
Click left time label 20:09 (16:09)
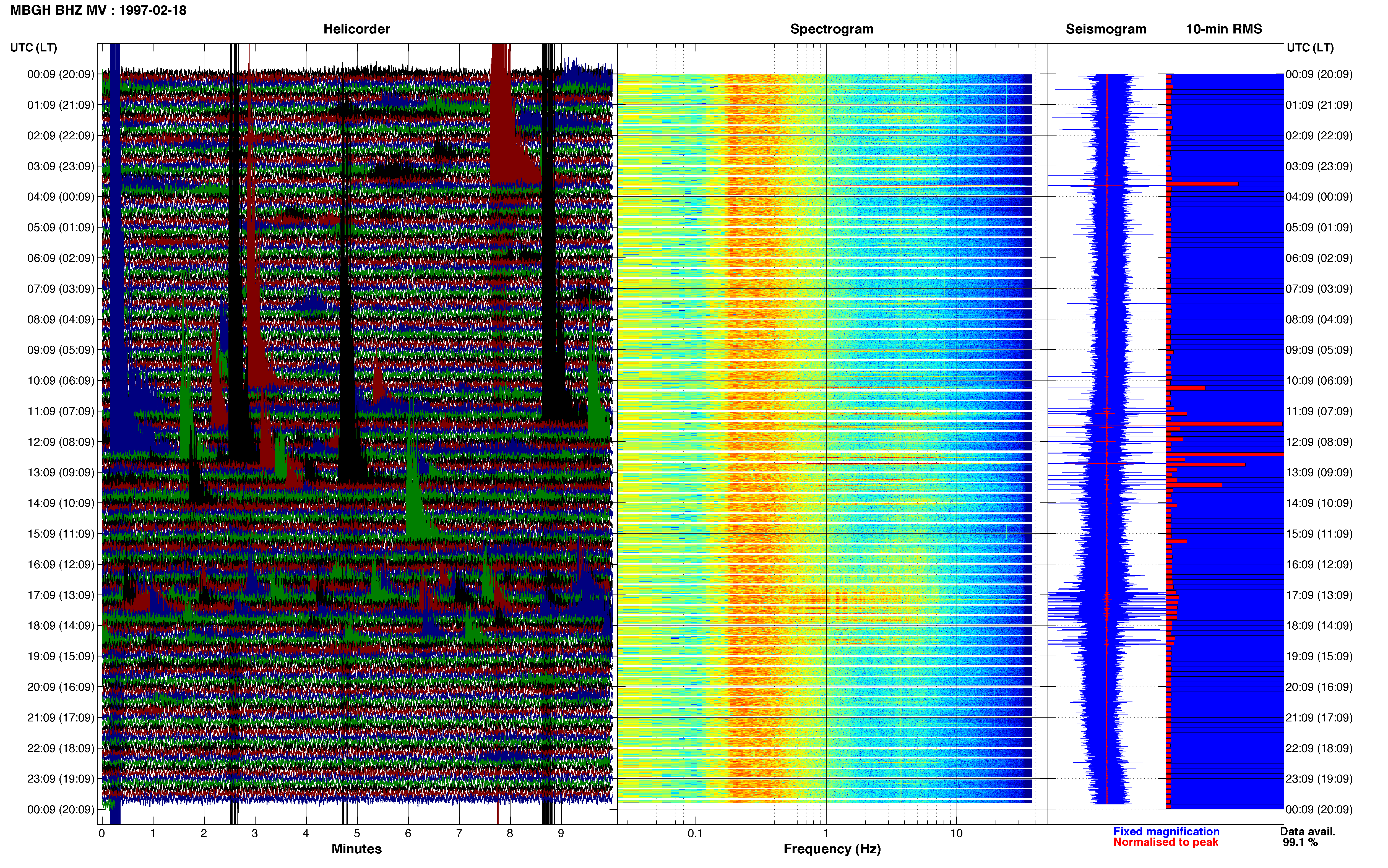click(61, 687)
